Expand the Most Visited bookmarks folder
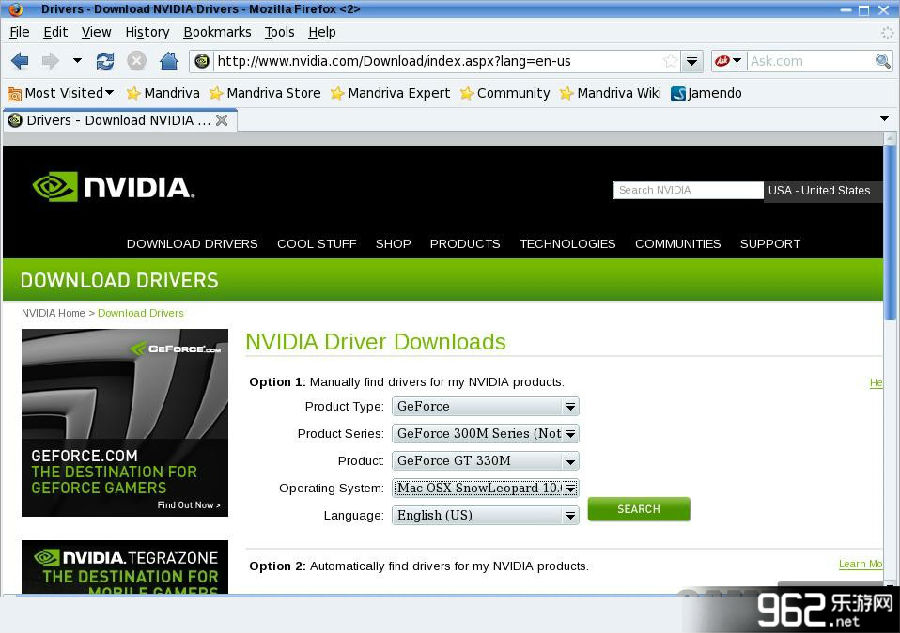Viewport: 900px width, 633px height. point(61,93)
